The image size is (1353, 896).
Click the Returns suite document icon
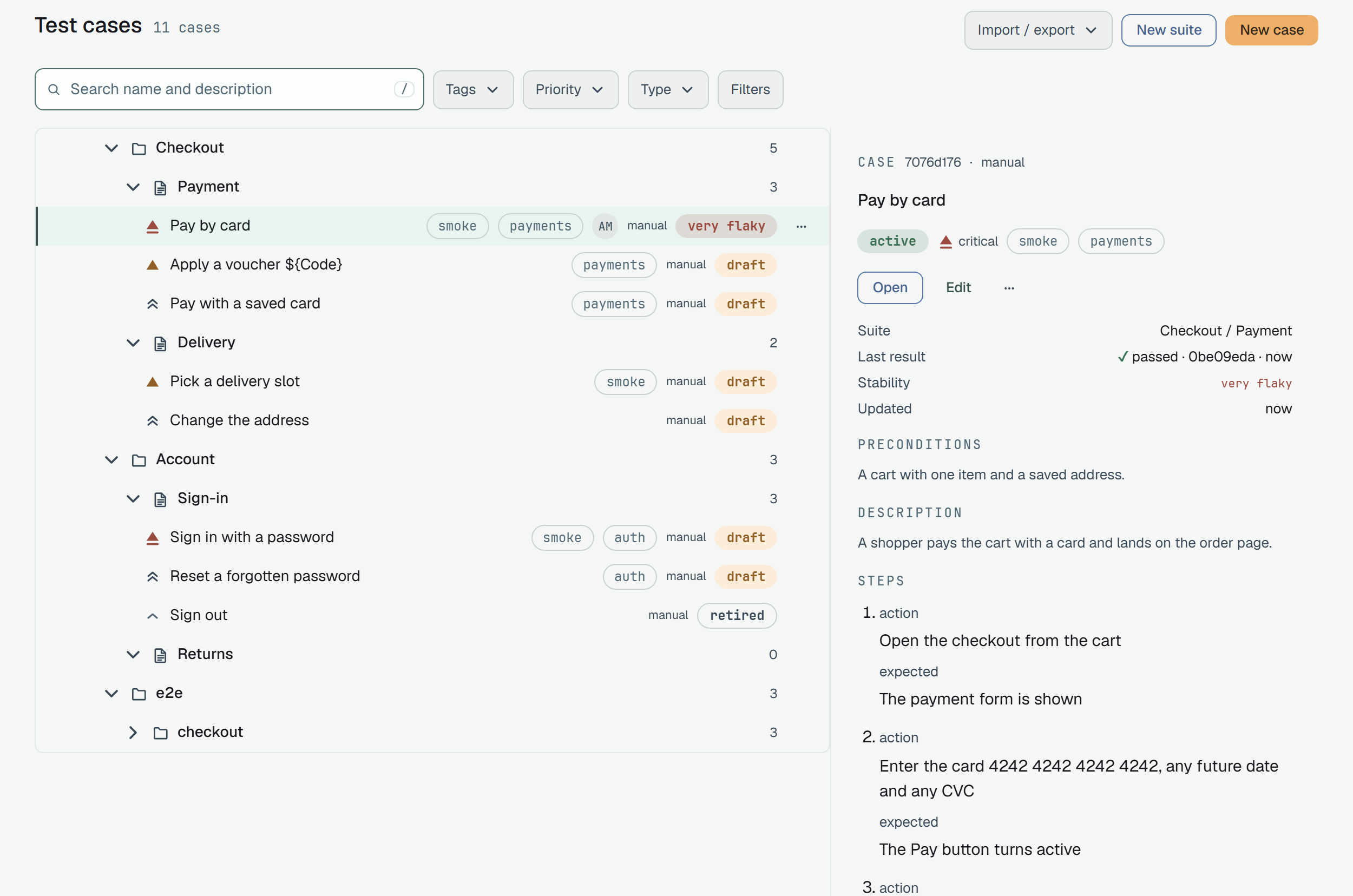(x=161, y=655)
